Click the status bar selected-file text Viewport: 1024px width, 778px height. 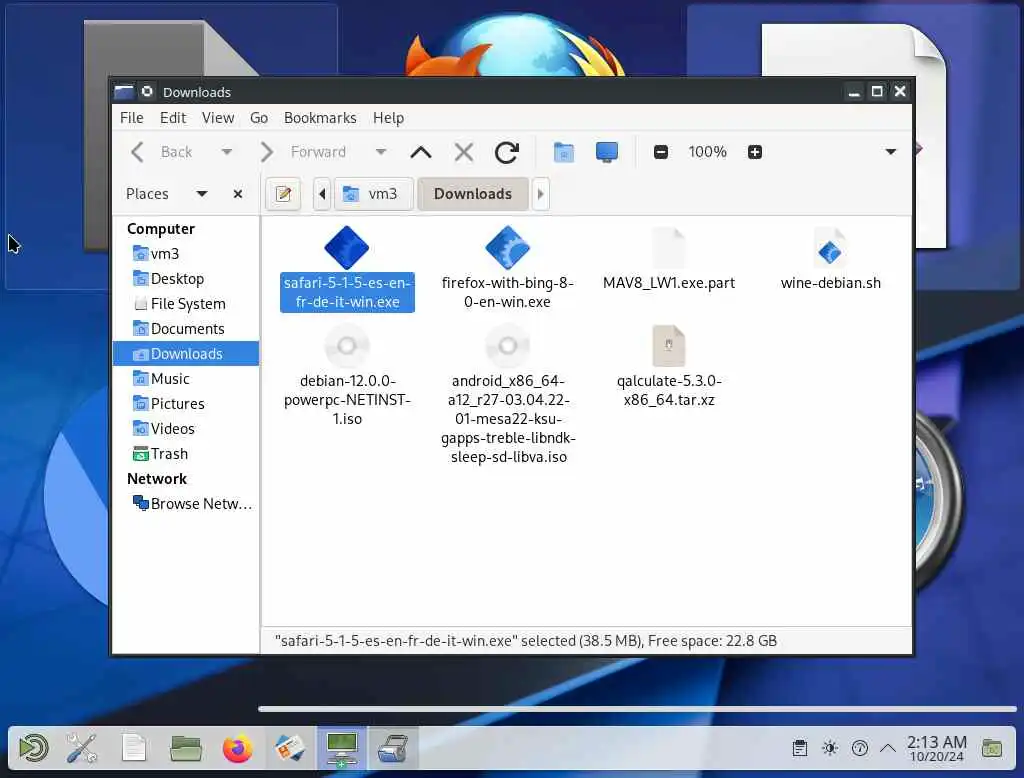(526, 641)
